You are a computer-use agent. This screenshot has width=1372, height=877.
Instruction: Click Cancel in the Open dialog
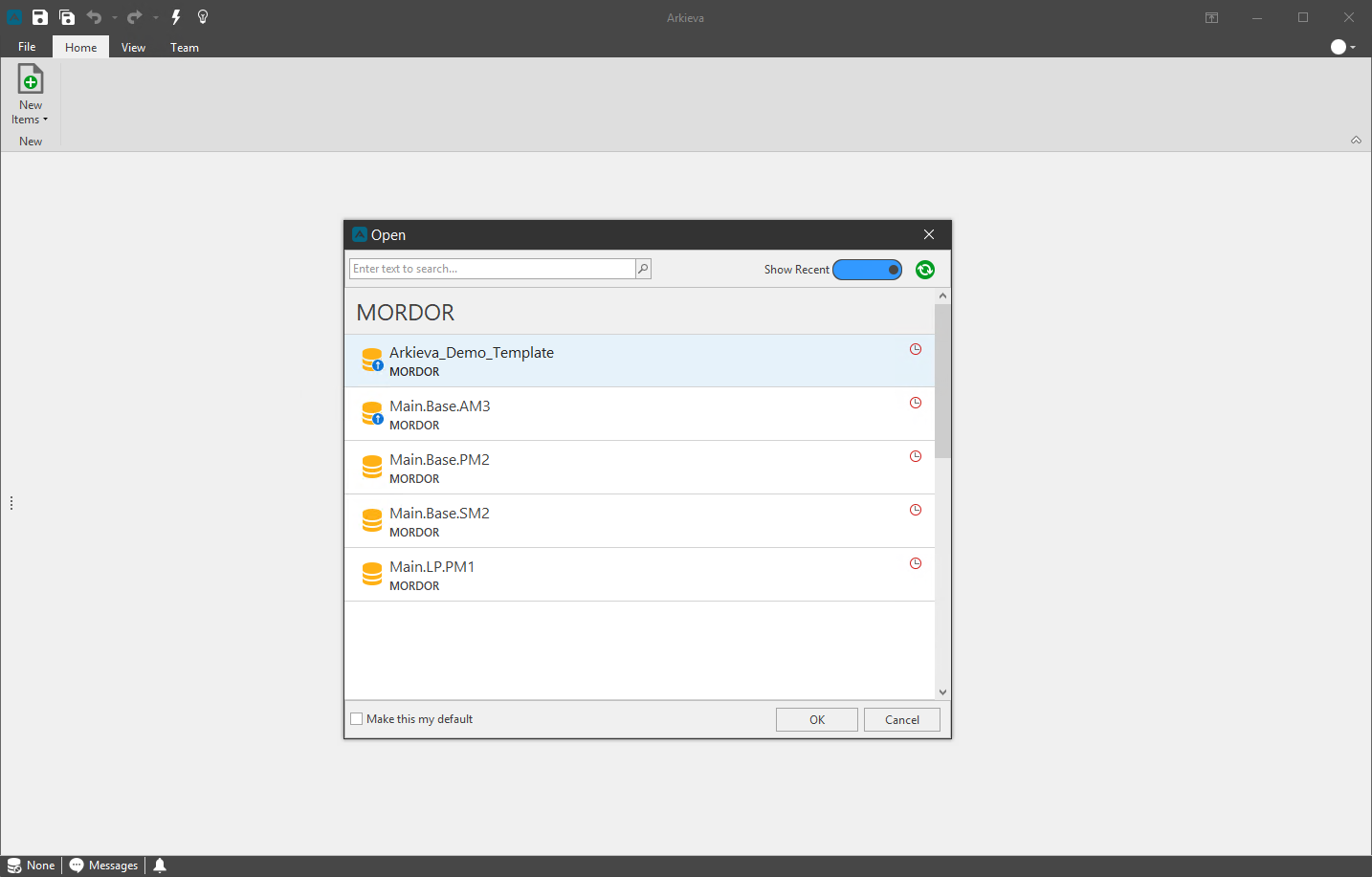click(902, 719)
